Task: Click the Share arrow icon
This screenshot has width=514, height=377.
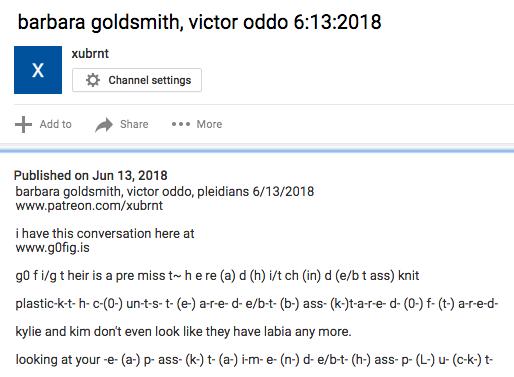Action: click(104, 125)
